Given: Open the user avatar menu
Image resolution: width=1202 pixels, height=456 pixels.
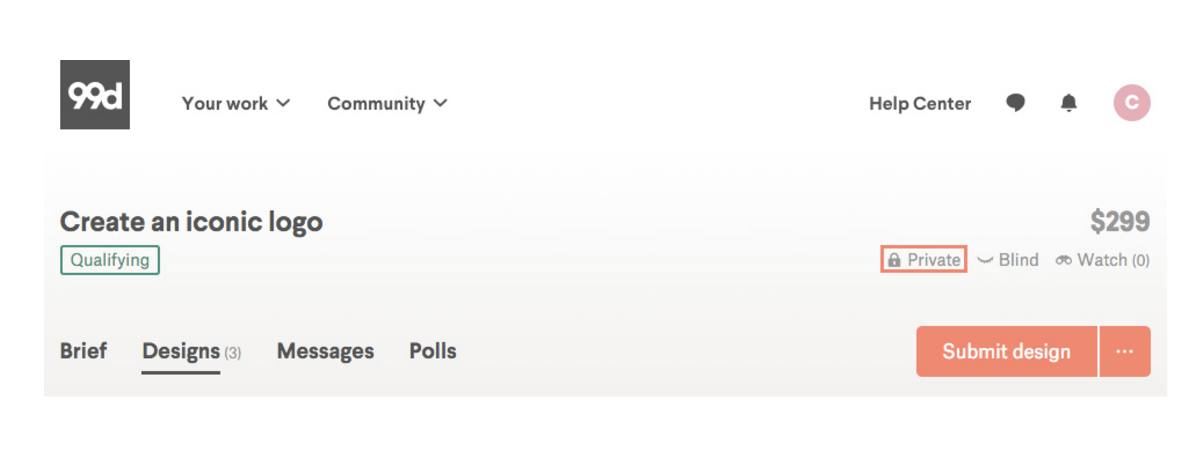Looking at the screenshot, I should pyautogui.click(x=1132, y=102).
